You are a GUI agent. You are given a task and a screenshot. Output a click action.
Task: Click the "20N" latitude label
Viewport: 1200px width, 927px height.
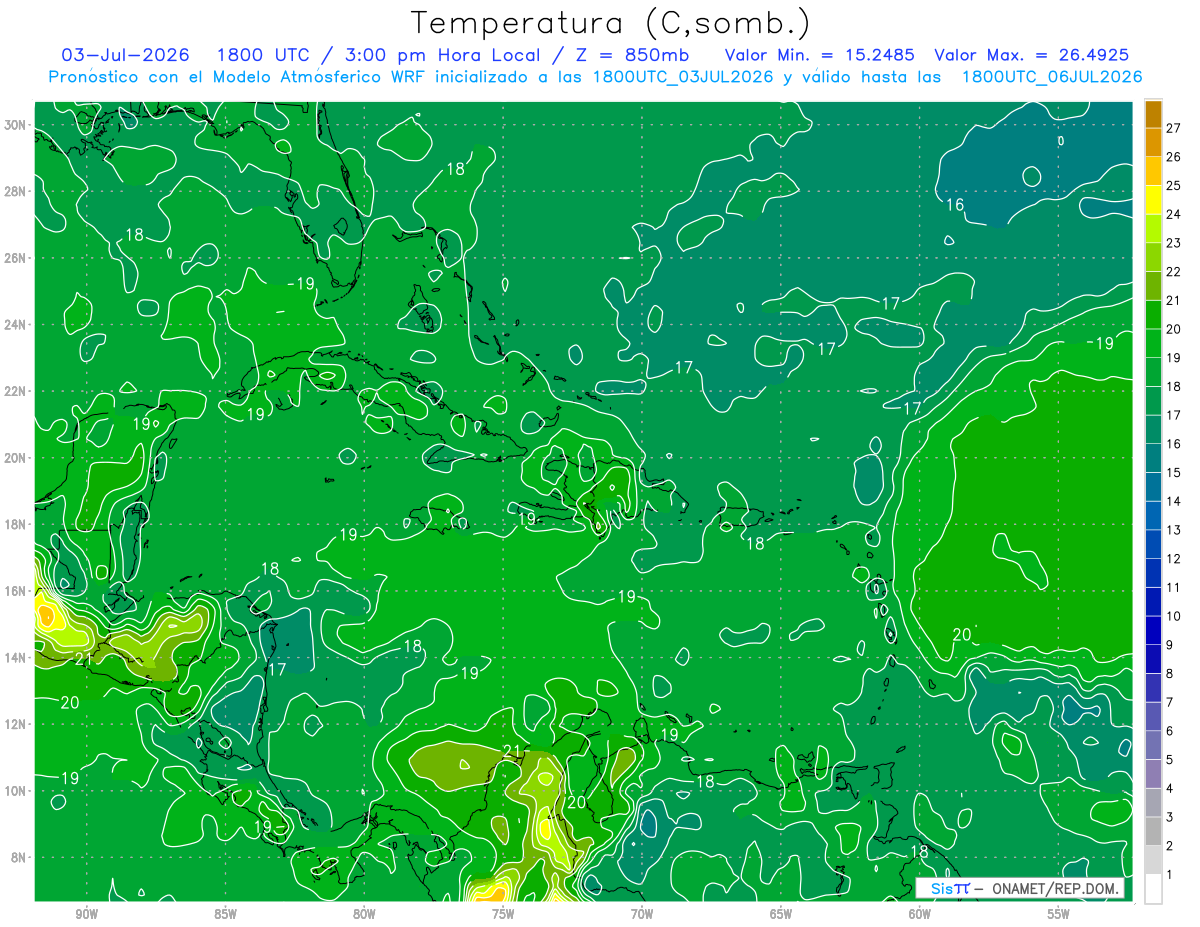(x=14, y=457)
